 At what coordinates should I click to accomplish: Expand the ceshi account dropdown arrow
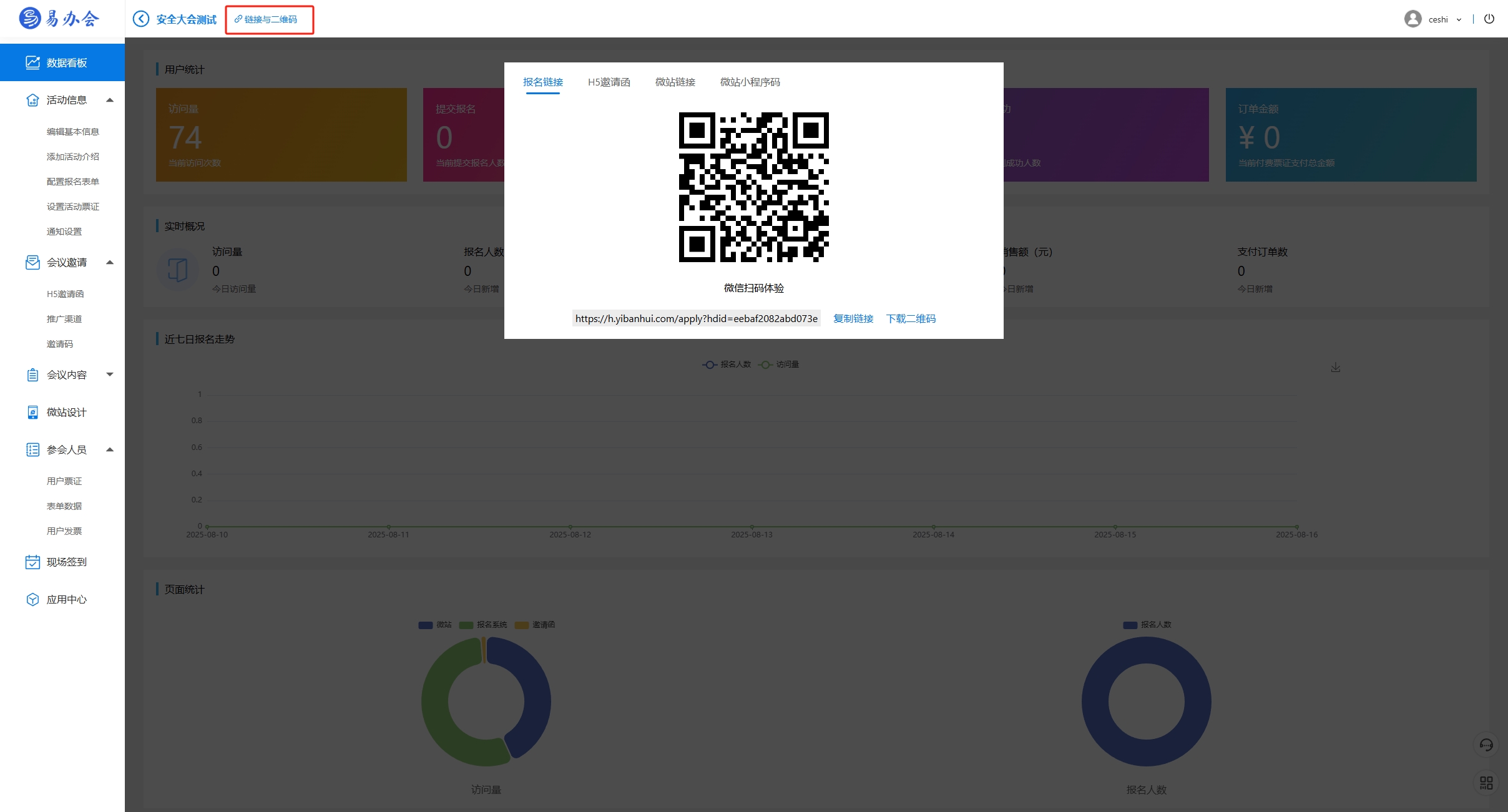tap(1459, 20)
